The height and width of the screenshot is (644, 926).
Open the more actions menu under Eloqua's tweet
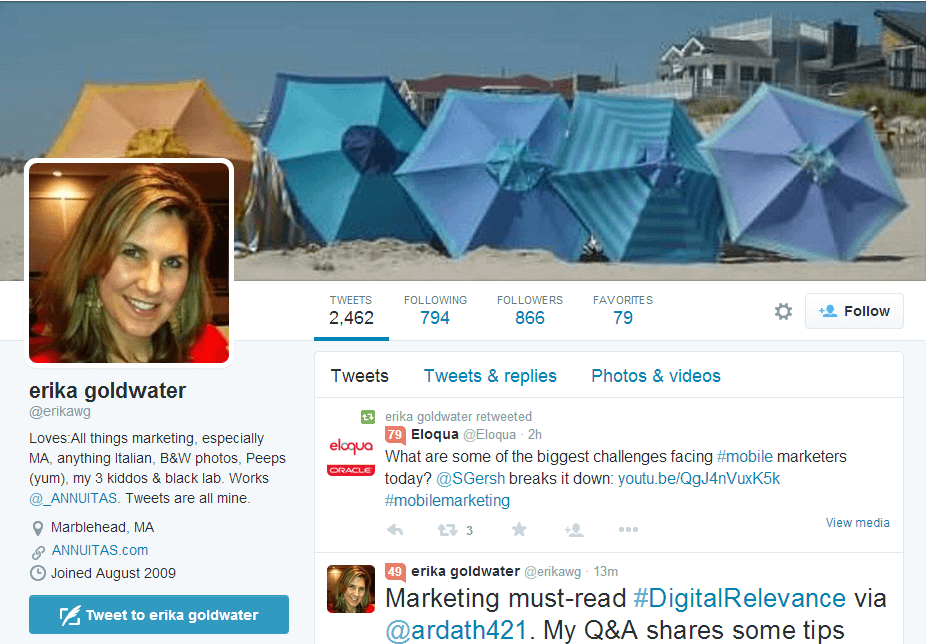pos(628,530)
